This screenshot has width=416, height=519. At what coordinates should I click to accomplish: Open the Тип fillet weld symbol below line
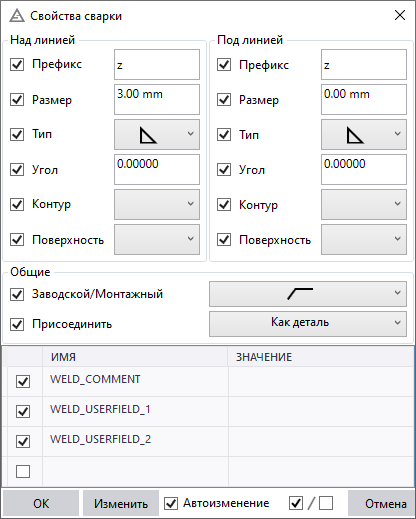364,135
